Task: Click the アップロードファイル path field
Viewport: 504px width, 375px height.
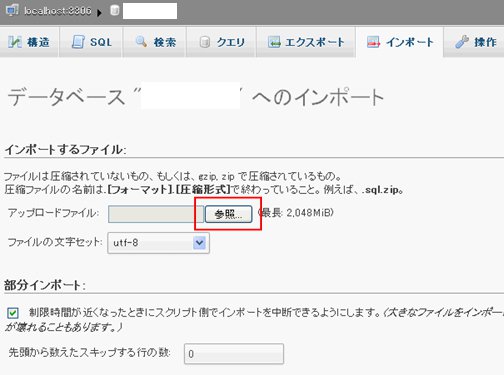Action: 156,214
